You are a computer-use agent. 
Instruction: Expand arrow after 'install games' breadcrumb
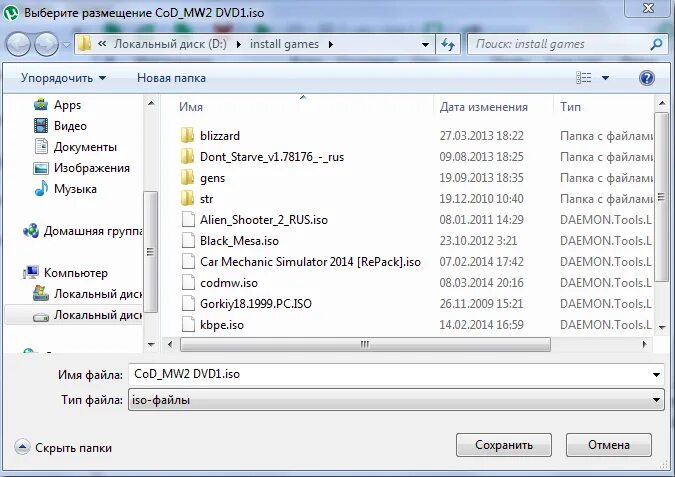[331, 44]
